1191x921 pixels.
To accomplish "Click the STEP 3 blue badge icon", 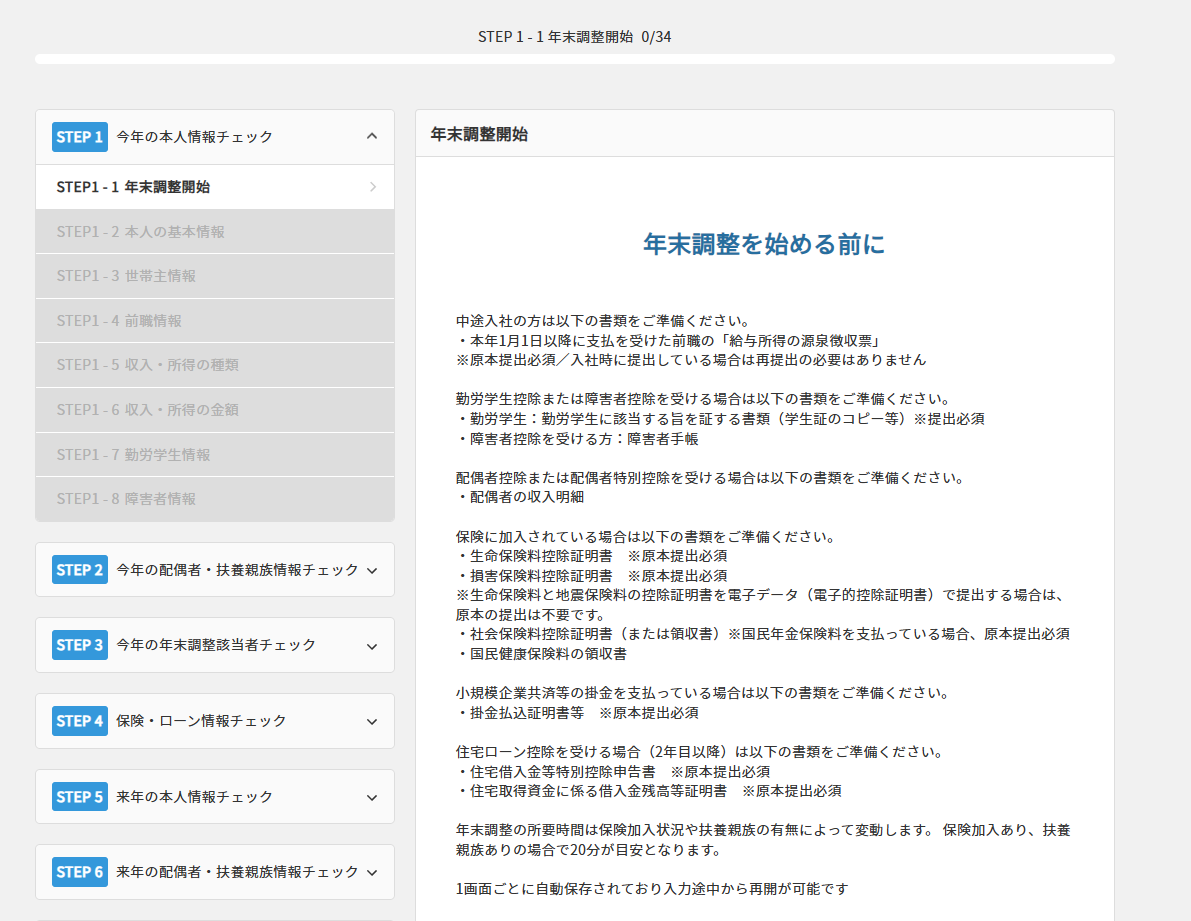I will pyautogui.click(x=78, y=645).
